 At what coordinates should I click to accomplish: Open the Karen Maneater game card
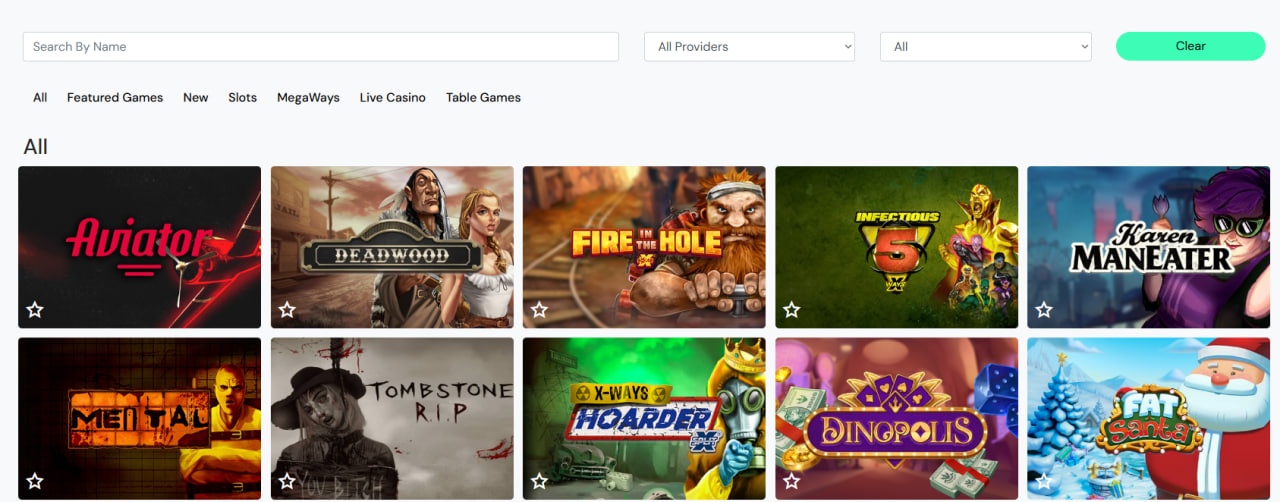[x=1149, y=247]
